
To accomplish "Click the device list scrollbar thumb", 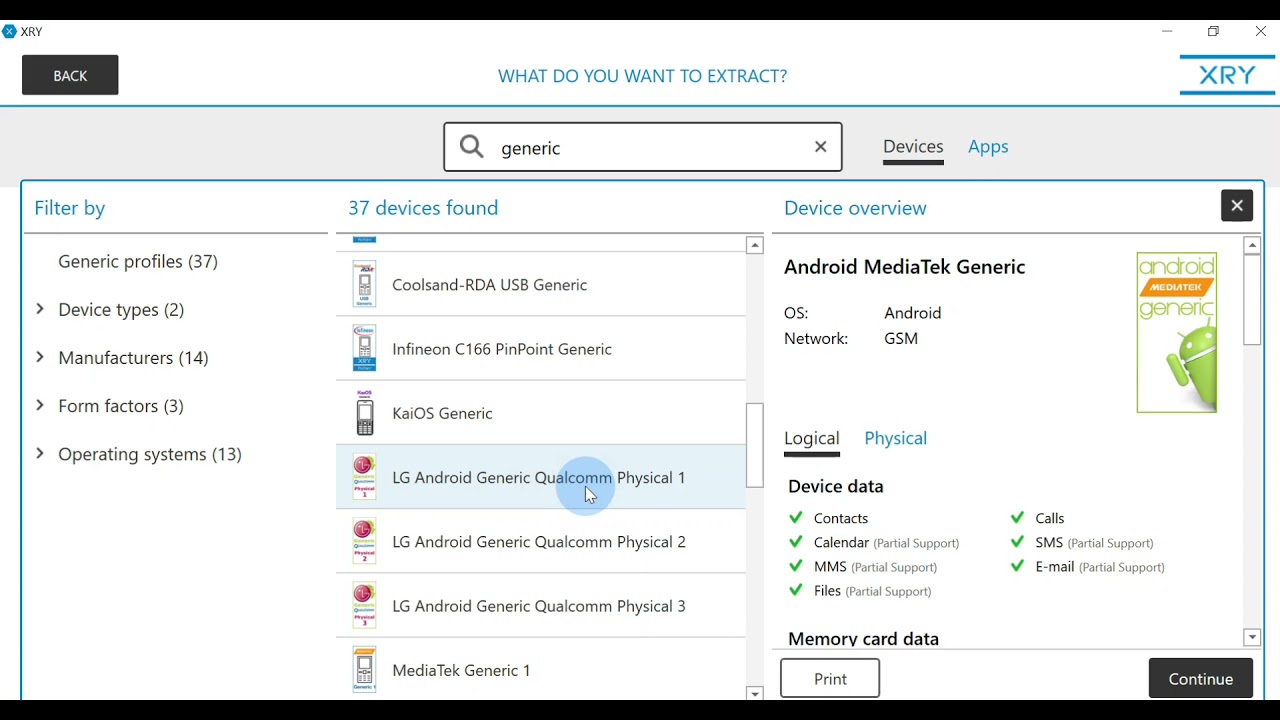I will [755, 445].
